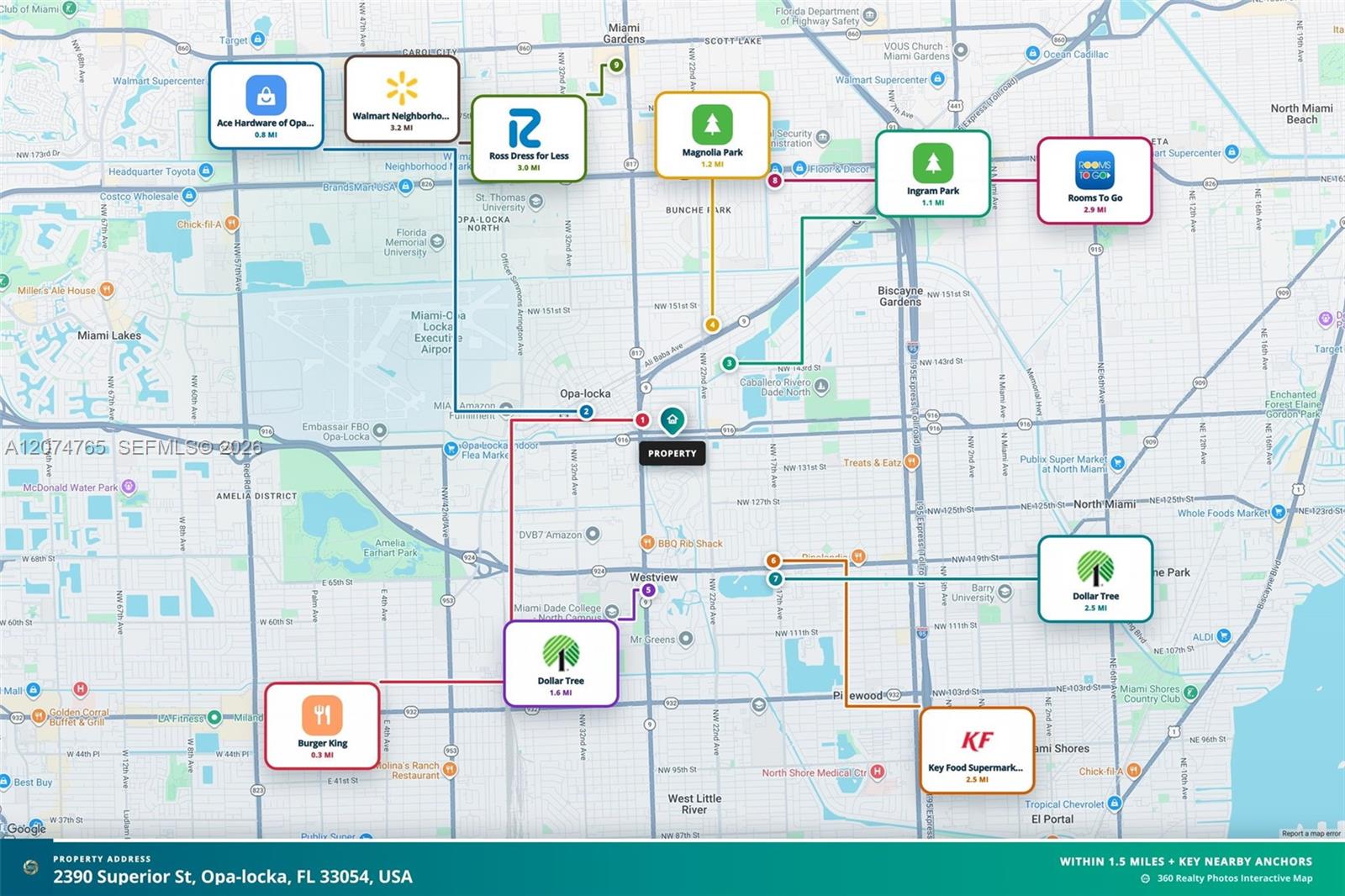Click the Publix Super Market at North Miami pin
Image resolution: width=1345 pixels, height=896 pixels.
click(1117, 463)
